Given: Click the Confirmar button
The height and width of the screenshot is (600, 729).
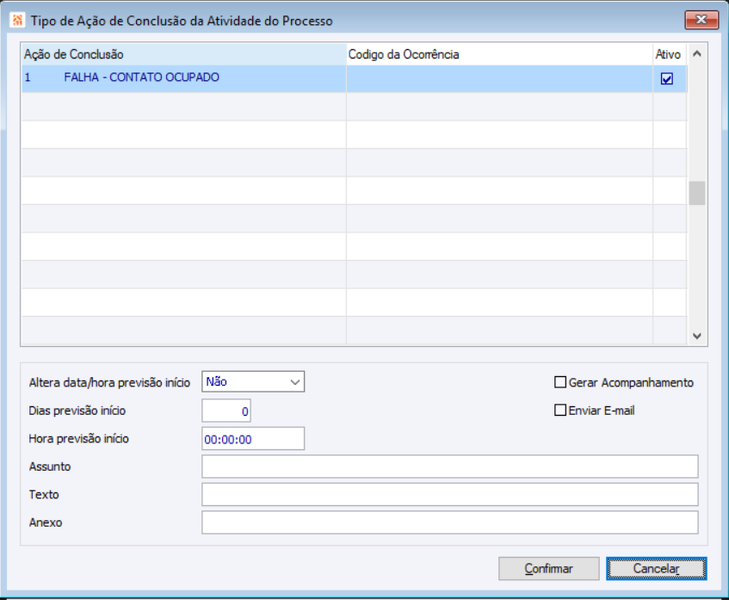Looking at the screenshot, I should [x=549, y=568].
